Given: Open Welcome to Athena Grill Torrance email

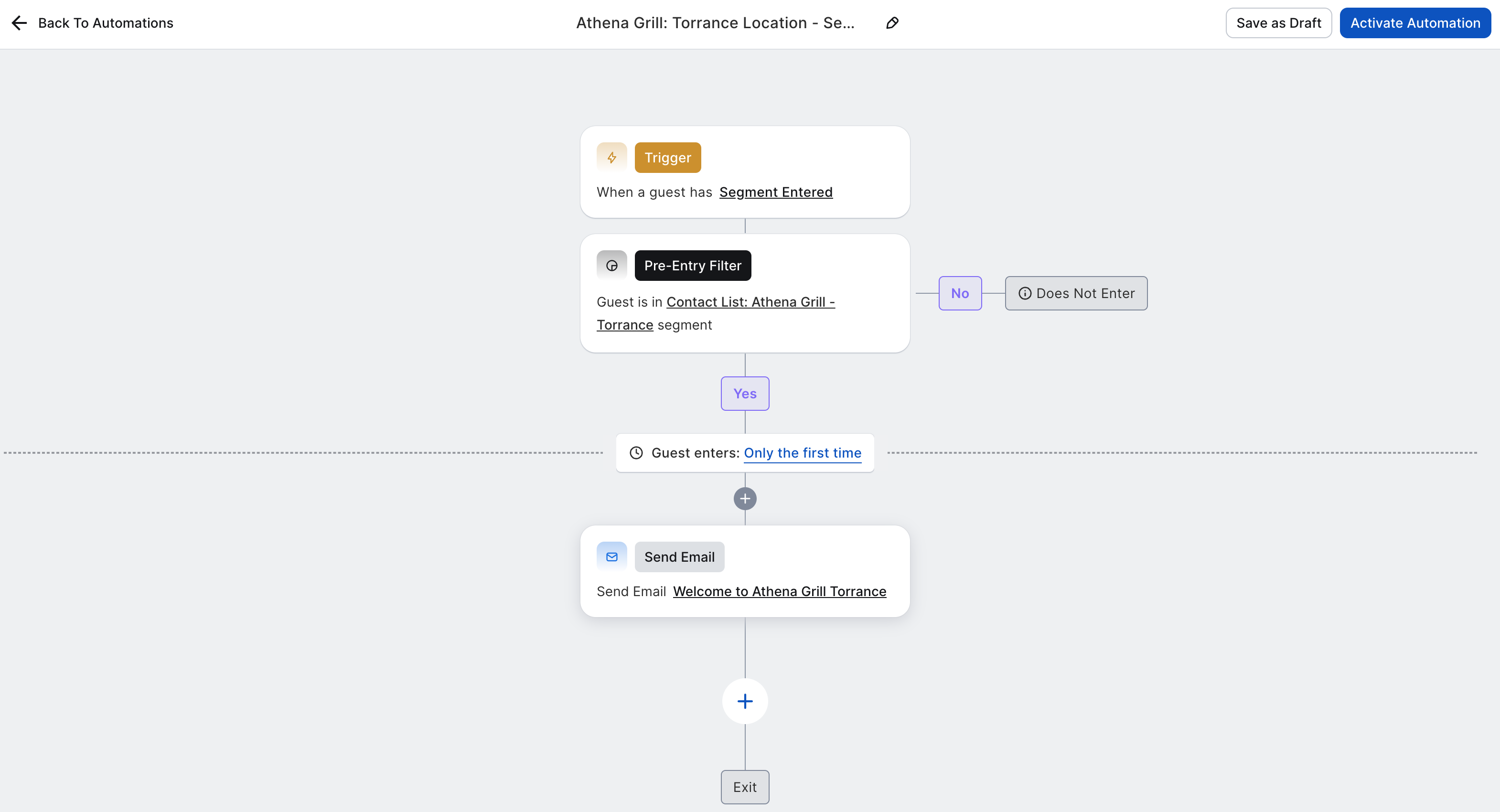Looking at the screenshot, I should click(x=779, y=591).
